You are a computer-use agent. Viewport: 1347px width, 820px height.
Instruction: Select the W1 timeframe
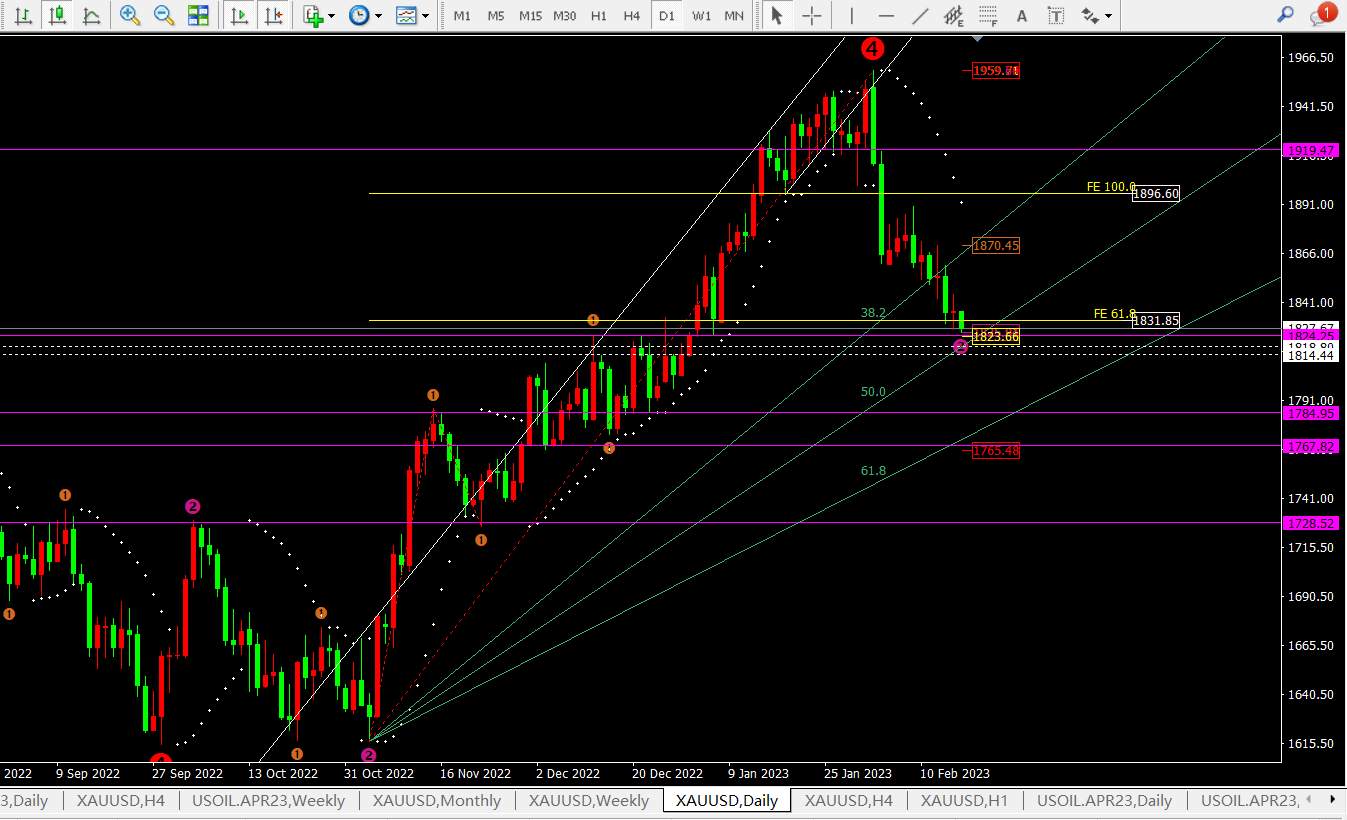click(x=701, y=16)
